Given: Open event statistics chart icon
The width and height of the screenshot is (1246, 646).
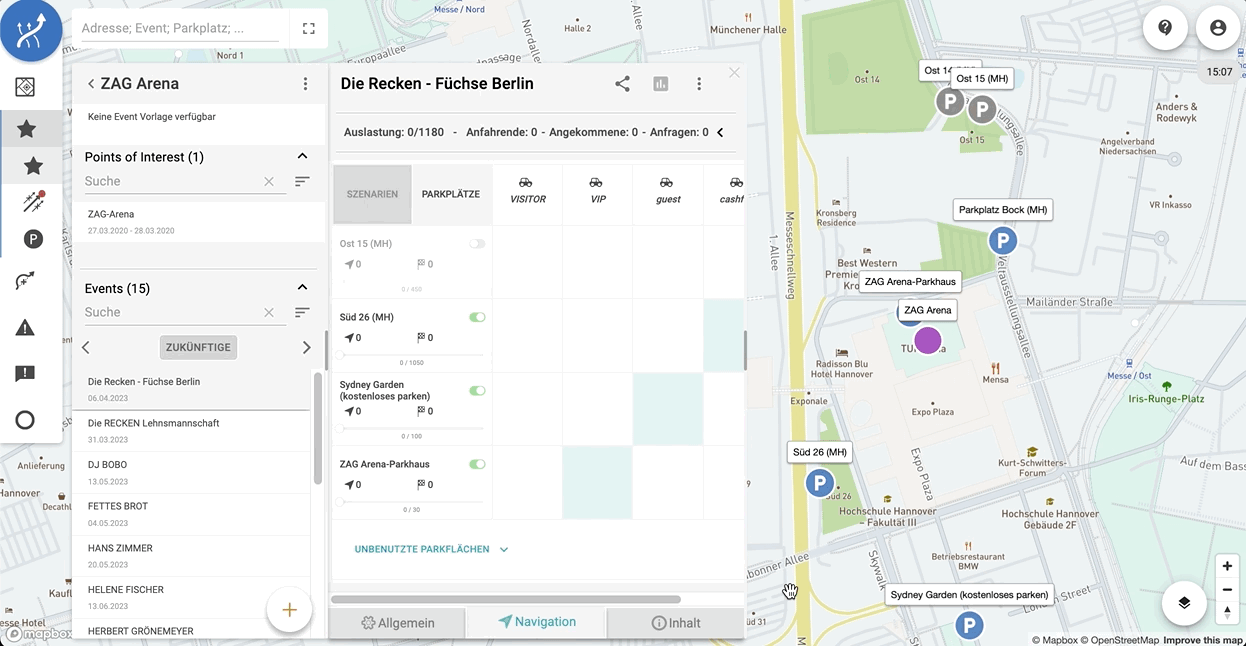Looking at the screenshot, I should [x=661, y=84].
